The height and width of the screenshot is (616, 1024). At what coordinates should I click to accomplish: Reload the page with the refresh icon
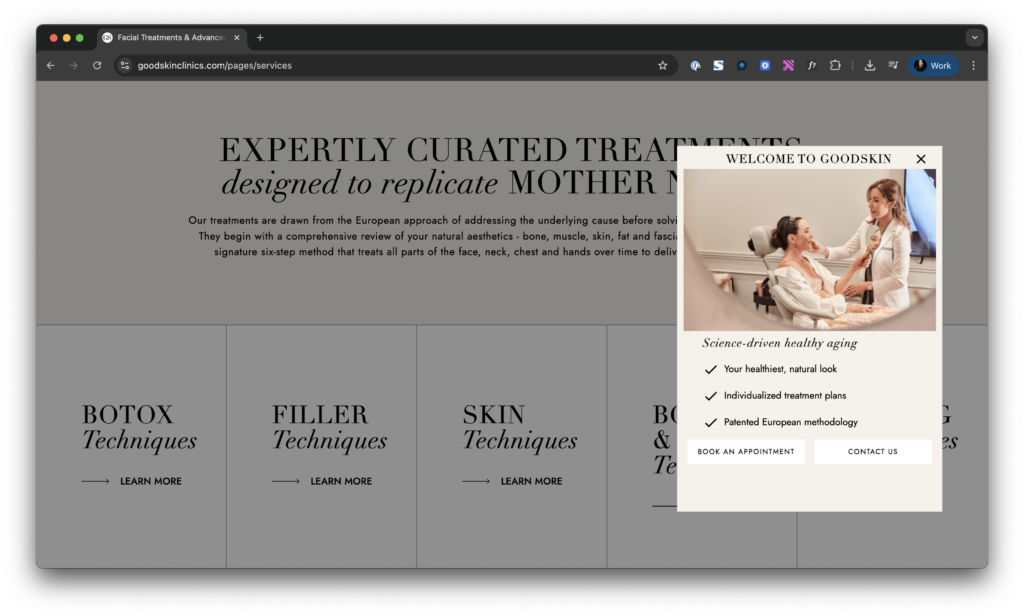tap(96, 65)
